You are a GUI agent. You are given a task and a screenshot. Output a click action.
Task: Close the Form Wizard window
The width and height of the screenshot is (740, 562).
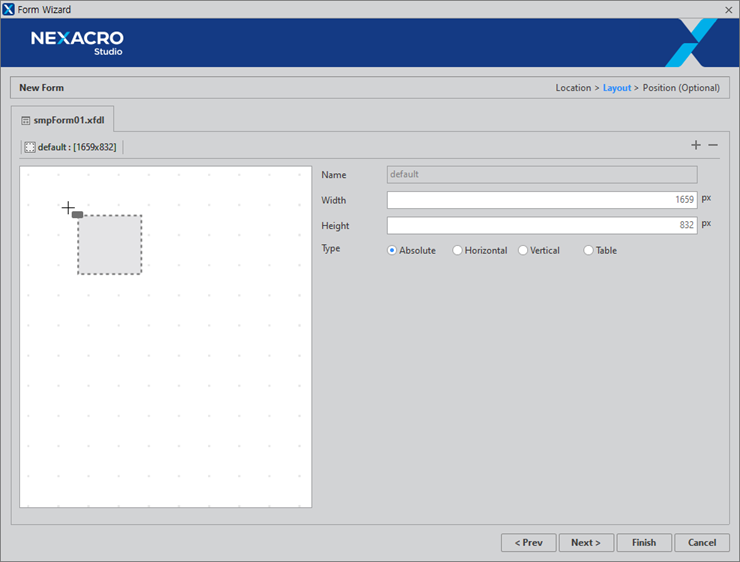729,10
